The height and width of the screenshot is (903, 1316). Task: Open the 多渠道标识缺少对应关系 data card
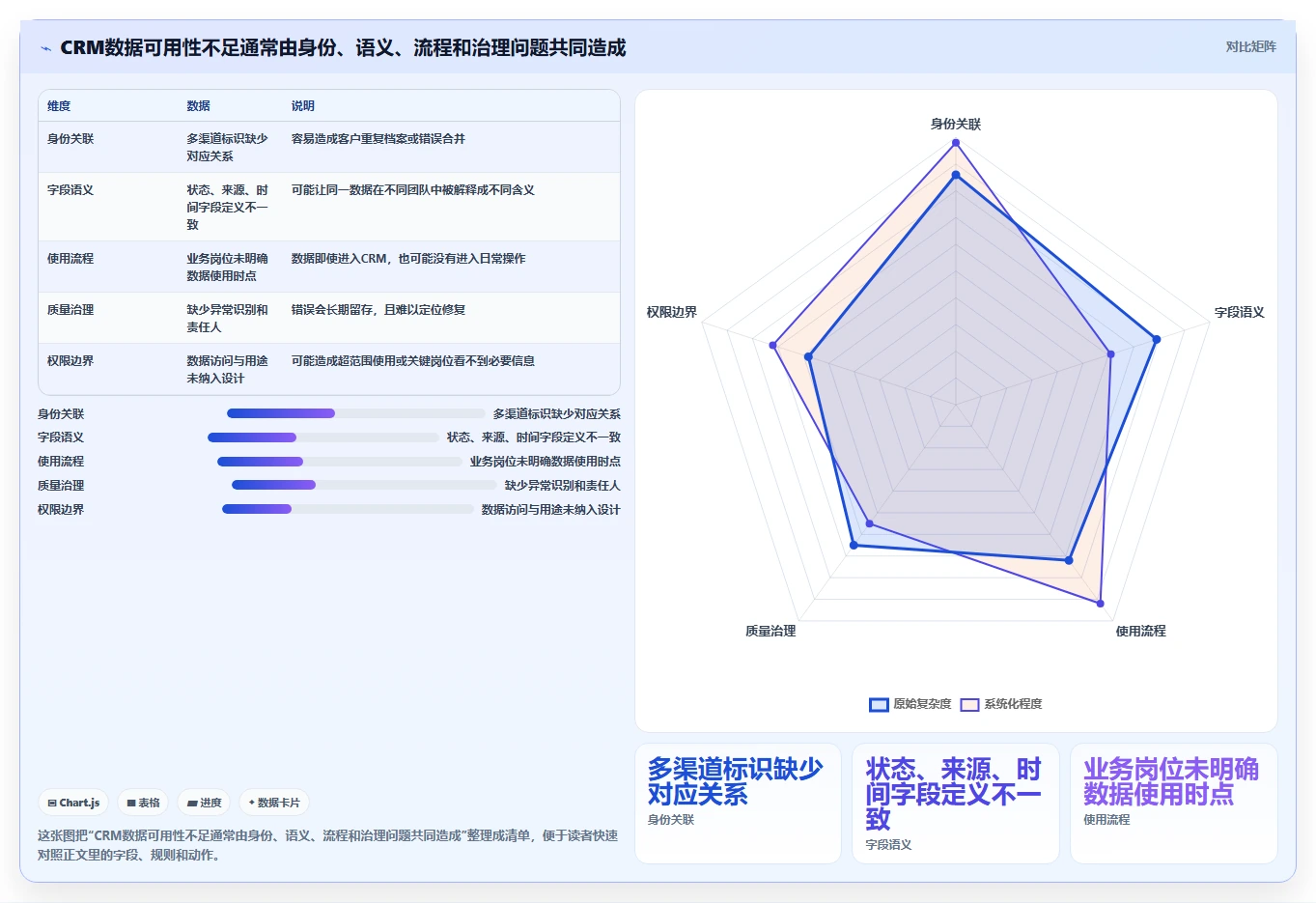[738, 804]
